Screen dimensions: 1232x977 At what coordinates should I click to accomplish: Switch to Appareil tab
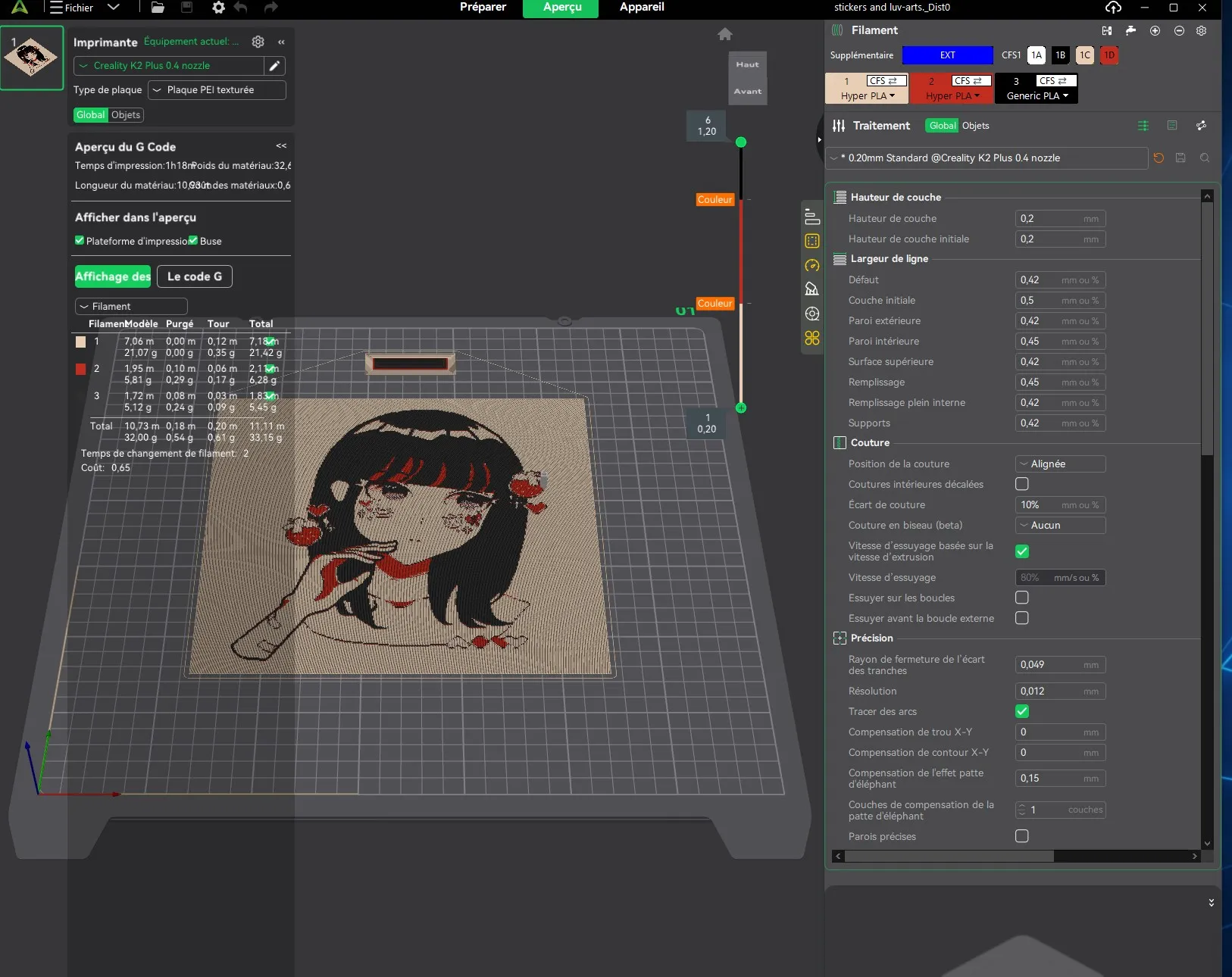tap(642, 8)
